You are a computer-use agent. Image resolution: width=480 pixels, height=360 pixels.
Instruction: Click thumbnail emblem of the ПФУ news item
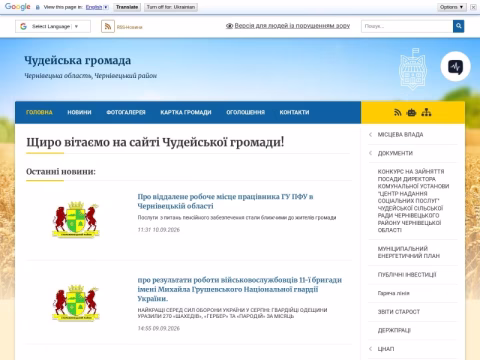coord(76,219)
